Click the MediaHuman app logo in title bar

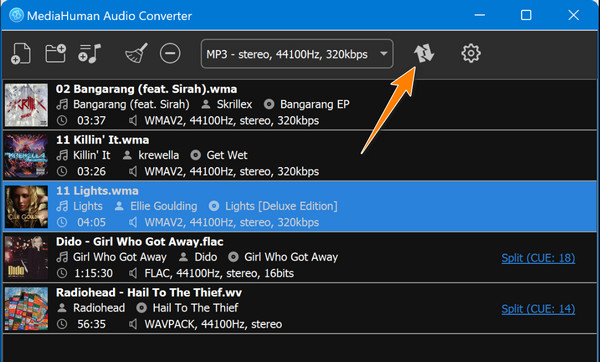pos(16,15)
